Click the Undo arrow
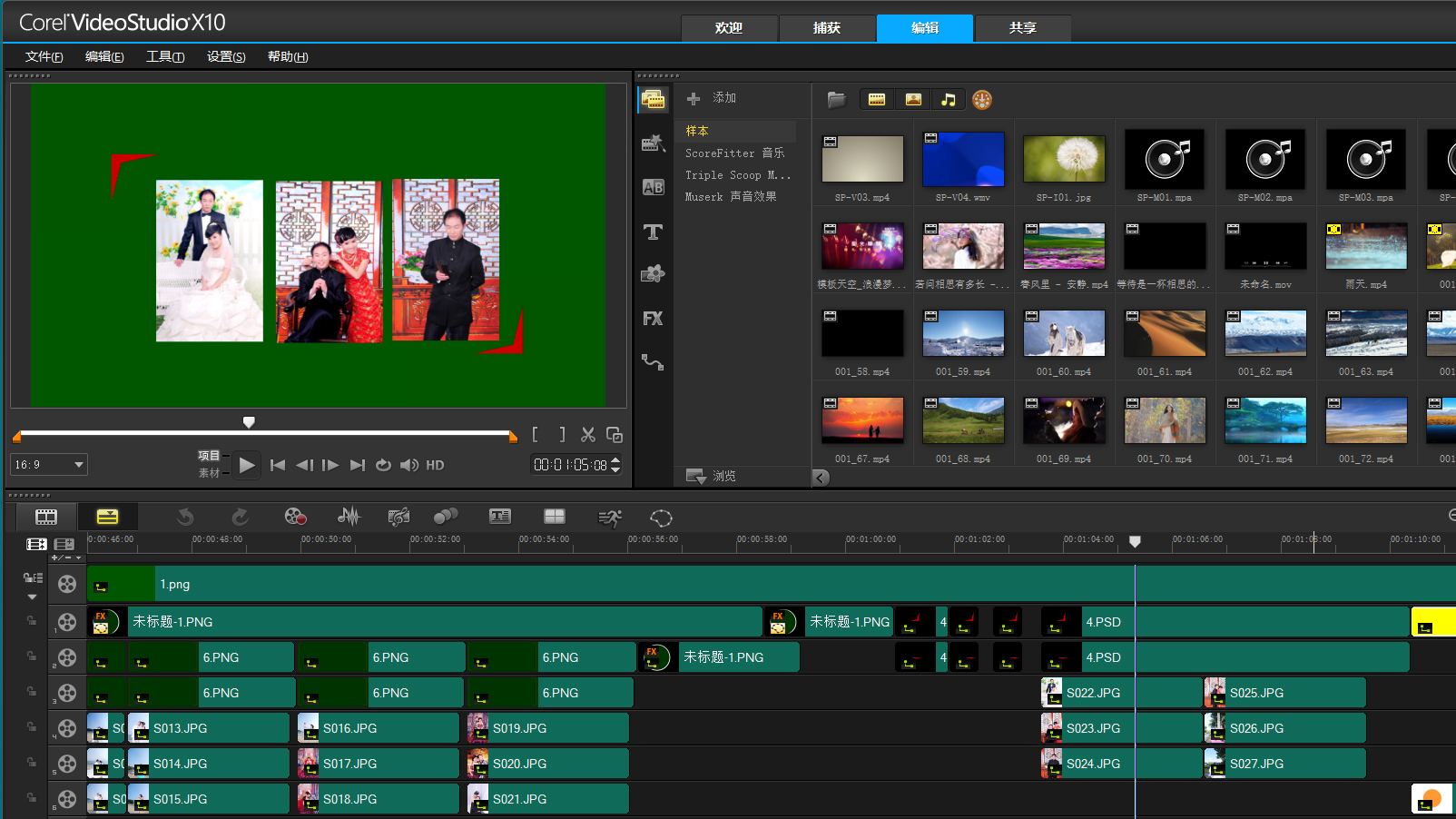This screenshot has width=1456, height=819. (185, 517)
